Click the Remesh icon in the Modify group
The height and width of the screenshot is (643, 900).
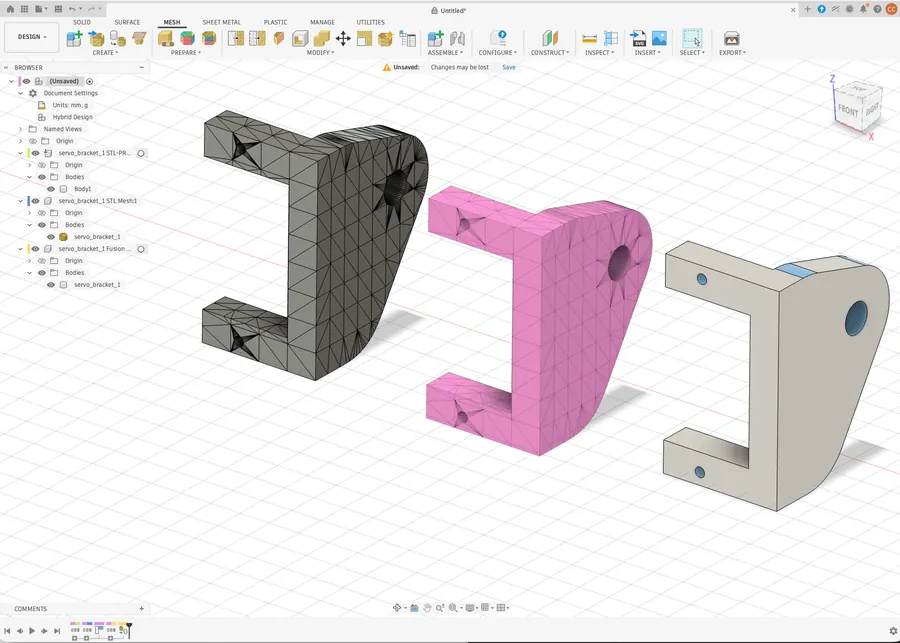coord(235,38)
